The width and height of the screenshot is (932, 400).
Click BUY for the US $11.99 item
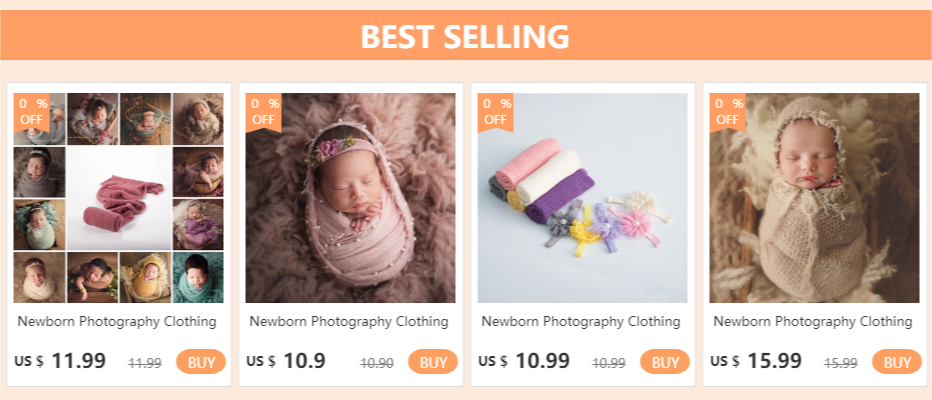[201, 362]
